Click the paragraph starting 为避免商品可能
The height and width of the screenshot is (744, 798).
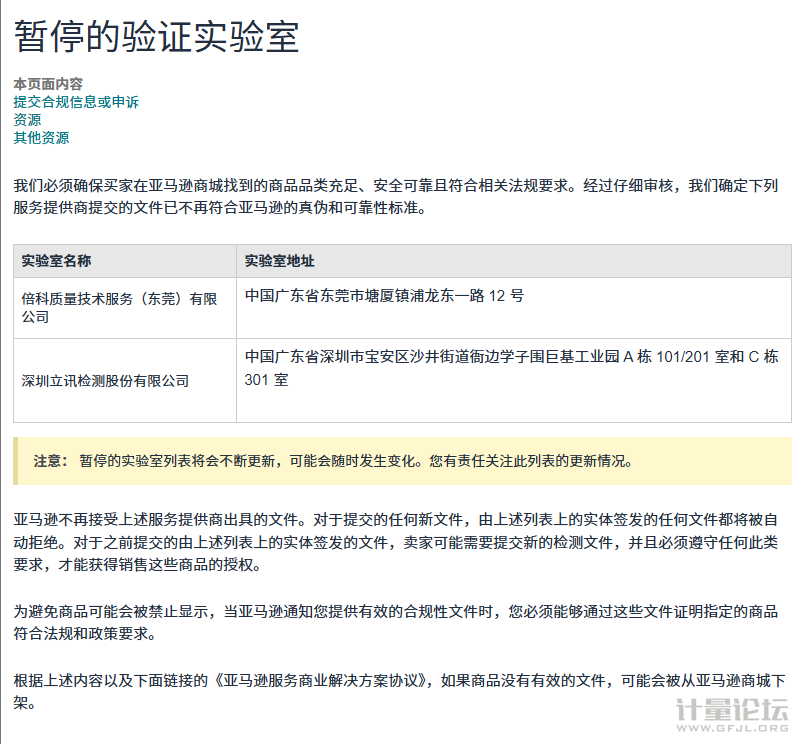395,623
